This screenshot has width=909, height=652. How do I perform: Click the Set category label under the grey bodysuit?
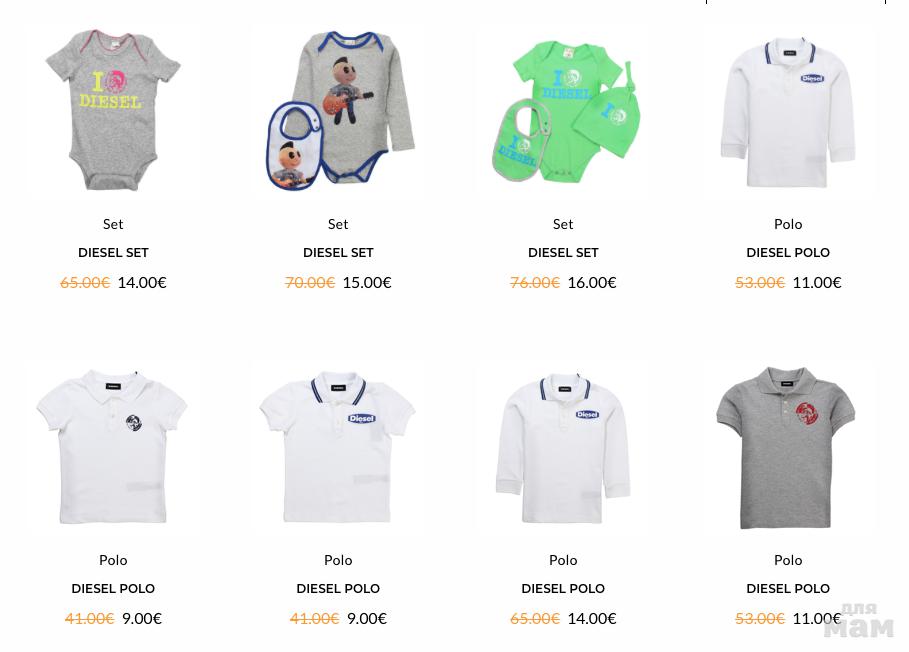(113, 224)
